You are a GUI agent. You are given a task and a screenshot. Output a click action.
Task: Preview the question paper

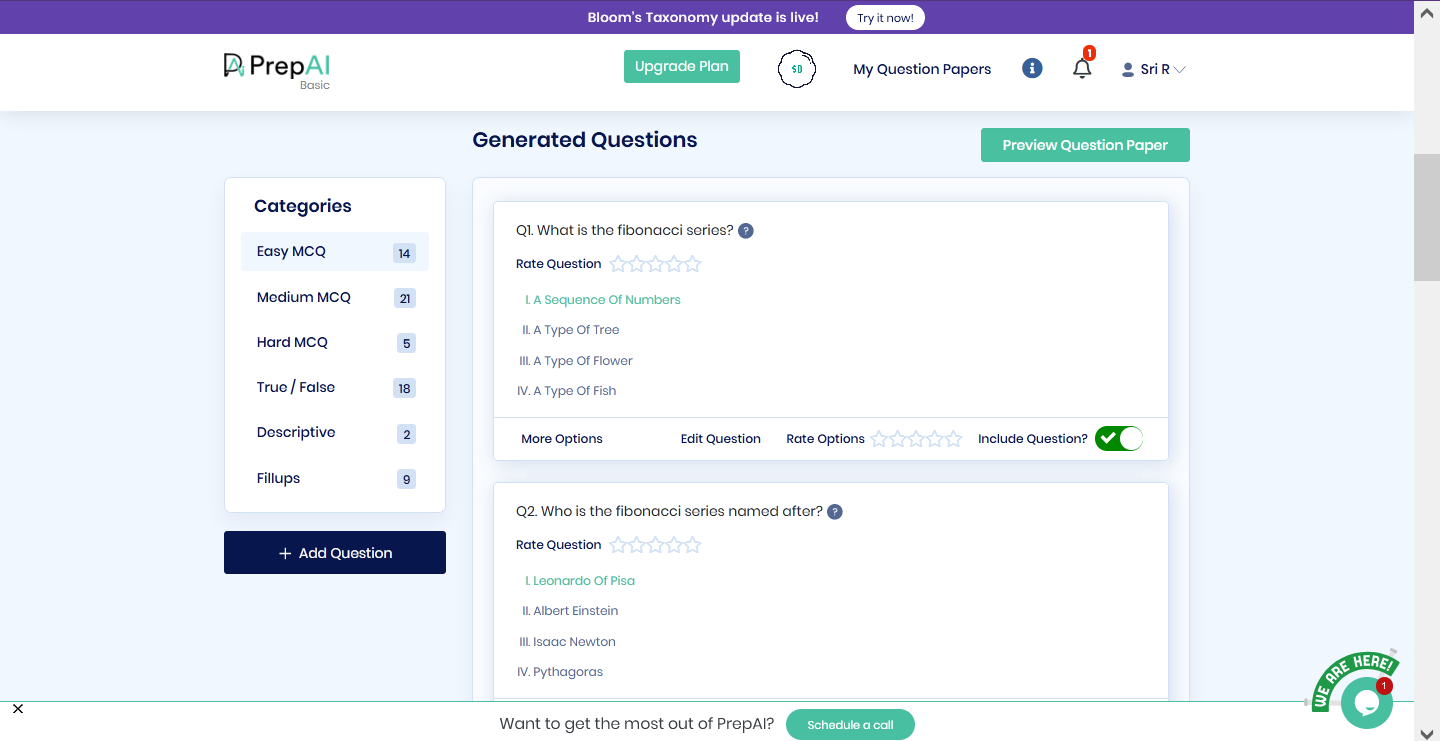(x=1085, y=145)
